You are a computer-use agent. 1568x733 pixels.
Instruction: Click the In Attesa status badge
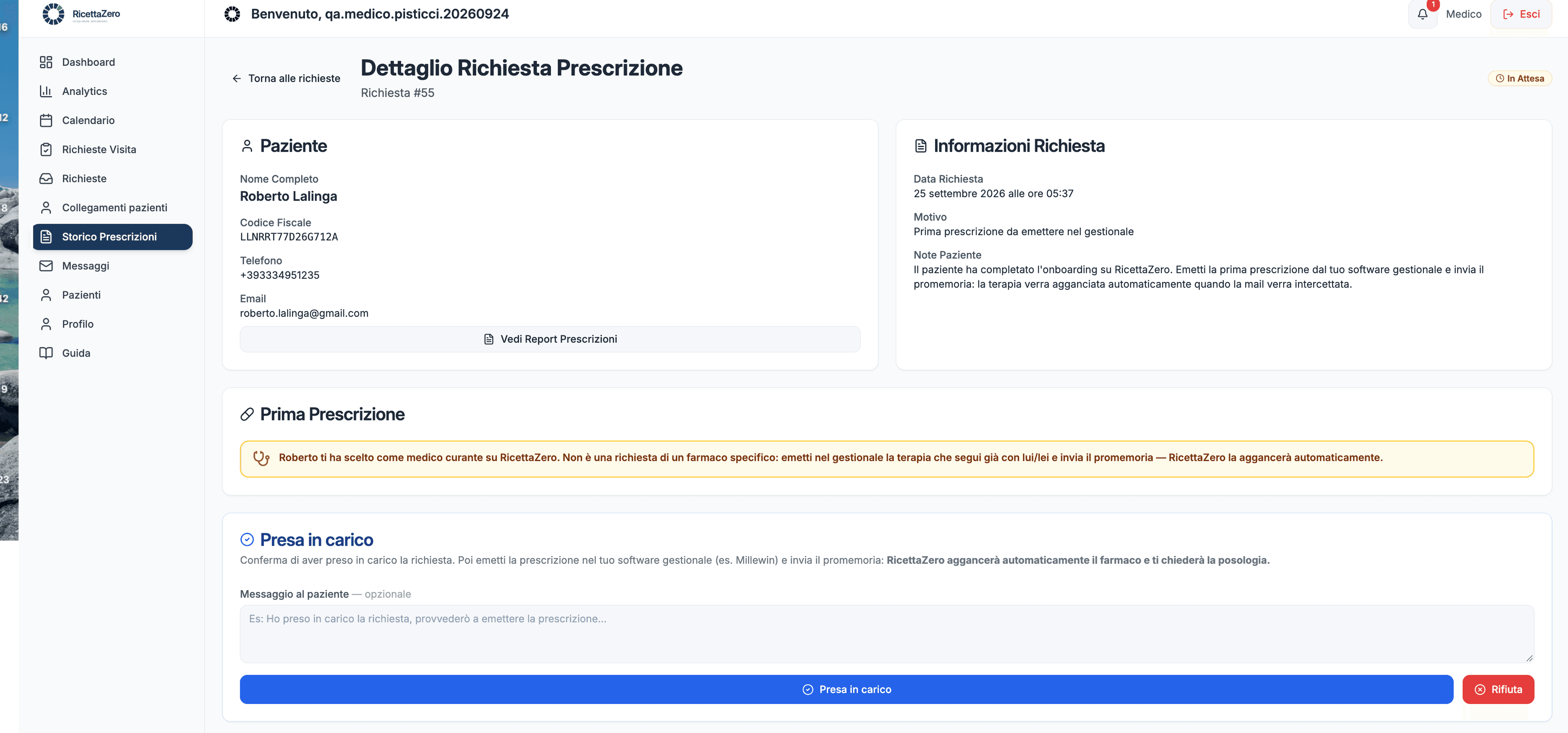(1519, 78)
